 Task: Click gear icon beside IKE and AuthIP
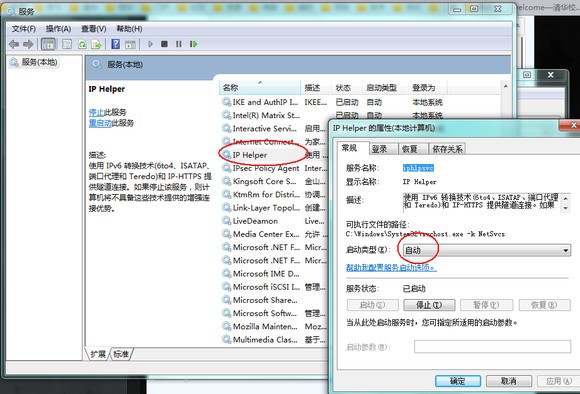[226, 102]
